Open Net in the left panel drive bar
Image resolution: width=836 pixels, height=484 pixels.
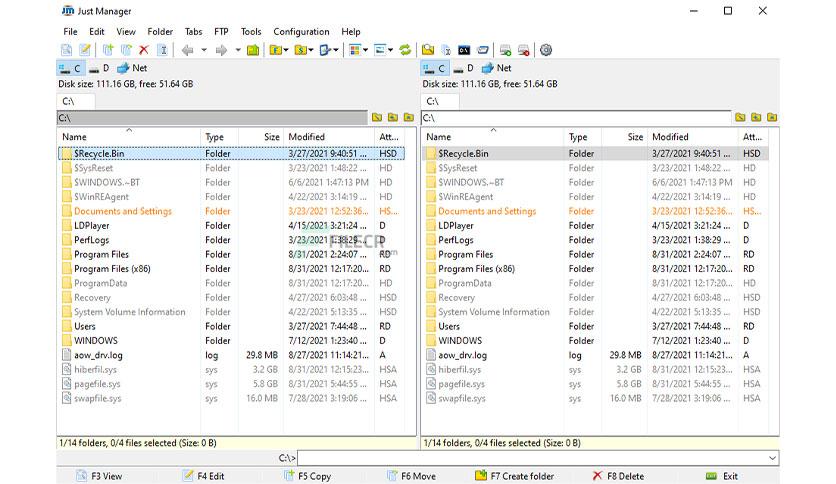coord(132,68)
